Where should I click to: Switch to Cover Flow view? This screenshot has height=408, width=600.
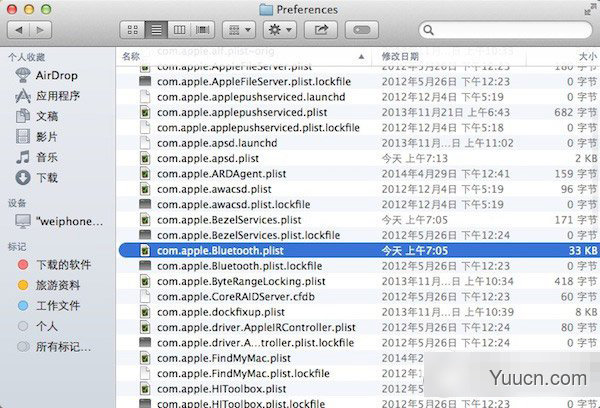tap(202, 30)
